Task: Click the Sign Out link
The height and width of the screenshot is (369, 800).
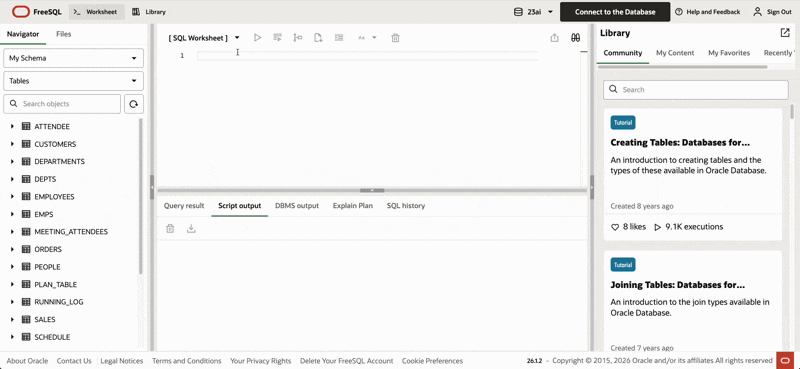Action: (x=779, y=12)
